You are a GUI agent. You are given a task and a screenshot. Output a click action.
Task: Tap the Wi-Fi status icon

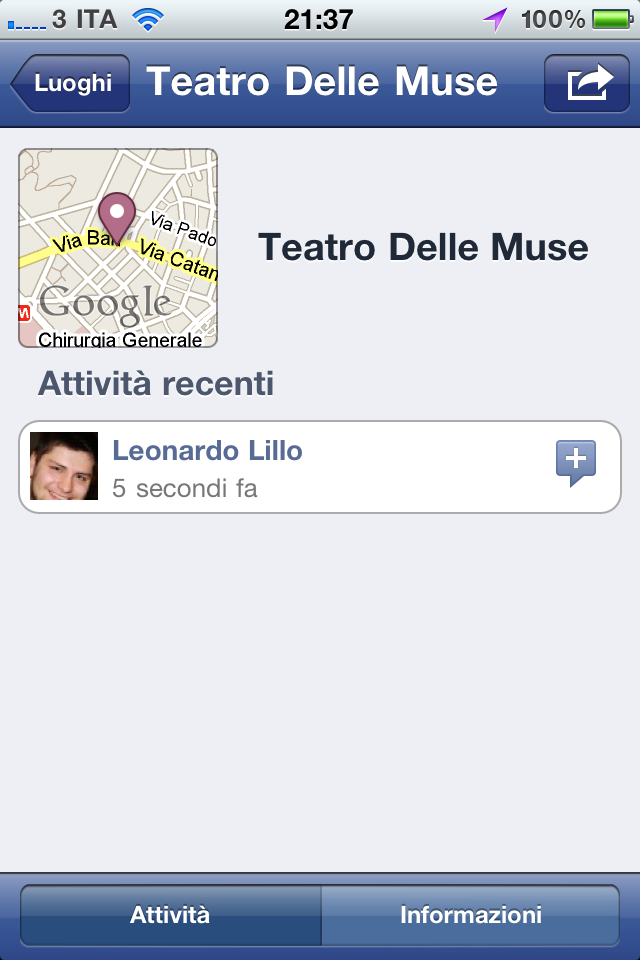tap(148, 20)
